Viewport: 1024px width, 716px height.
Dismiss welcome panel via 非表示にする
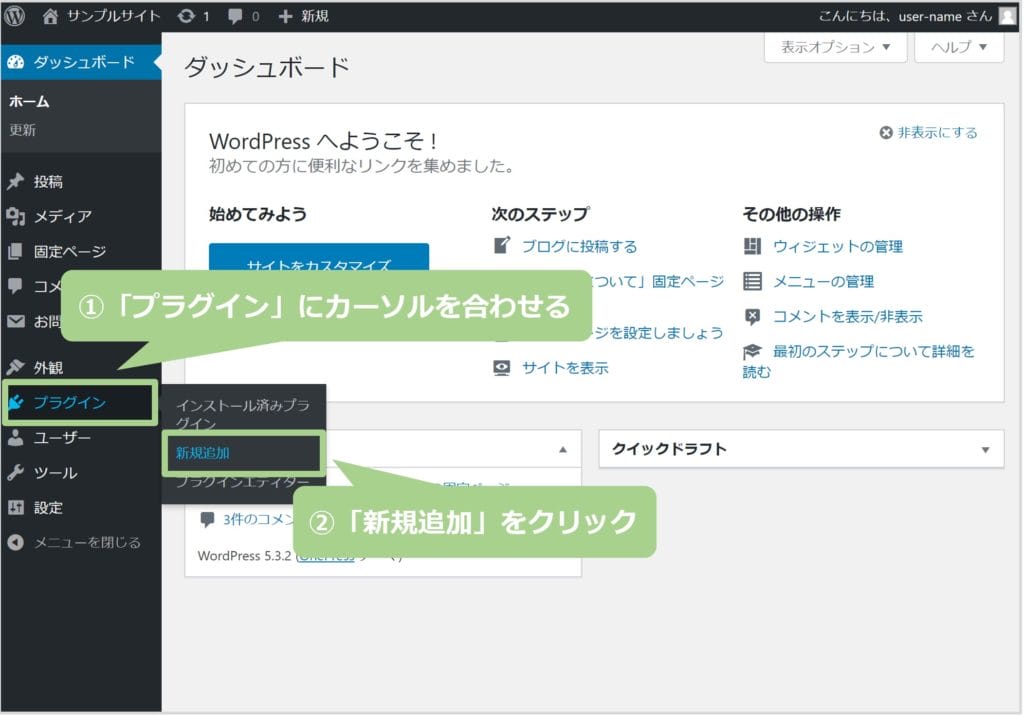(929, 133)
